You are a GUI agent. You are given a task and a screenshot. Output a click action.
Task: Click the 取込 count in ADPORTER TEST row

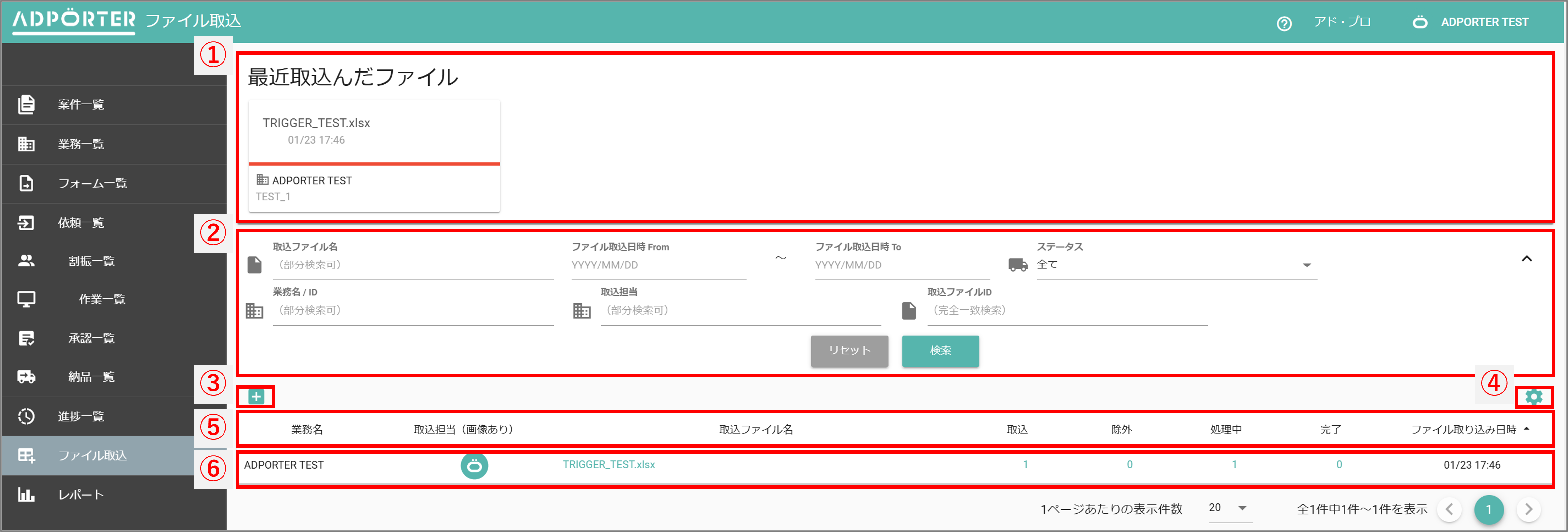tap(1025, 465)
